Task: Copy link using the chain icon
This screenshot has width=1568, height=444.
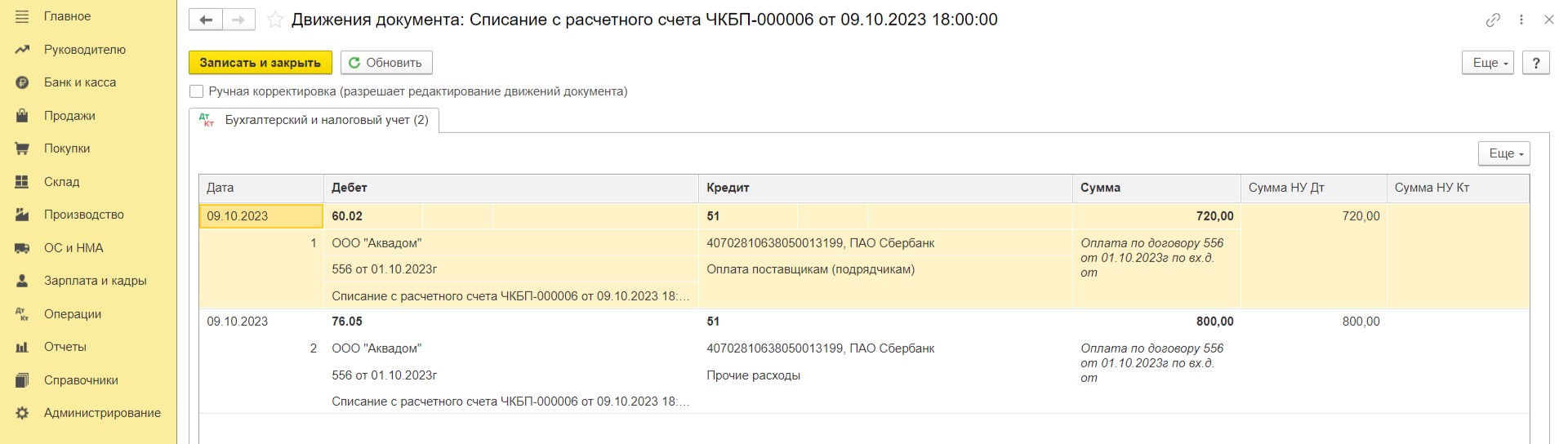Action: coord(1493,20)
